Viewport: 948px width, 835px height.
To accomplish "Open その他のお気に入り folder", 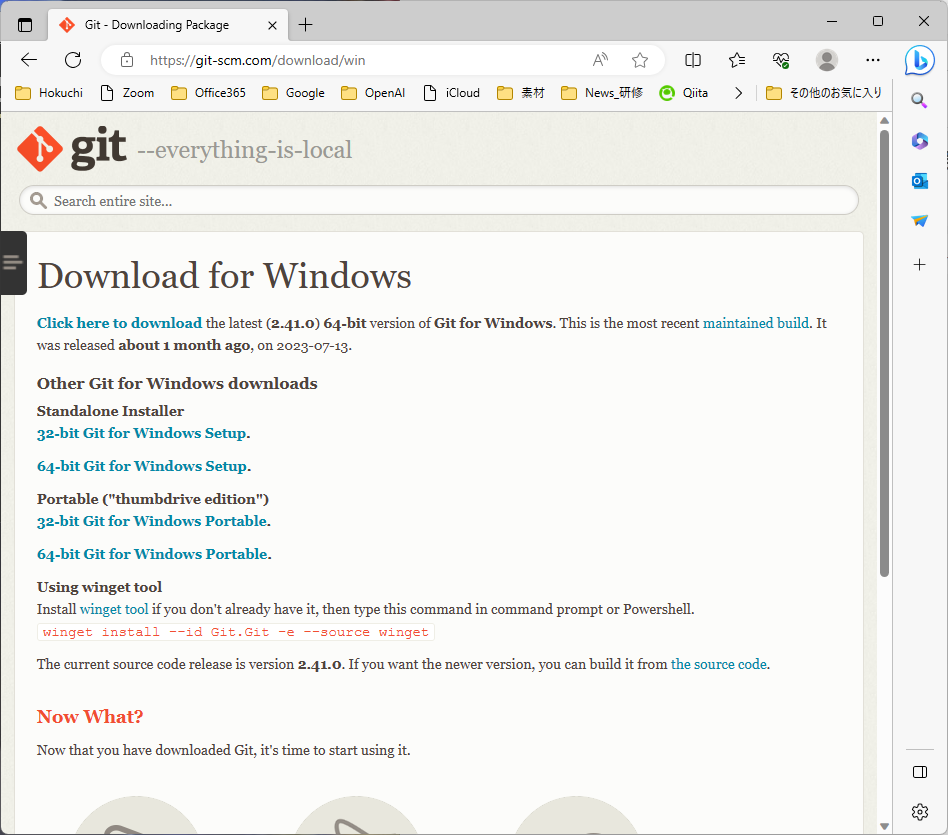I will coord(824,93).
